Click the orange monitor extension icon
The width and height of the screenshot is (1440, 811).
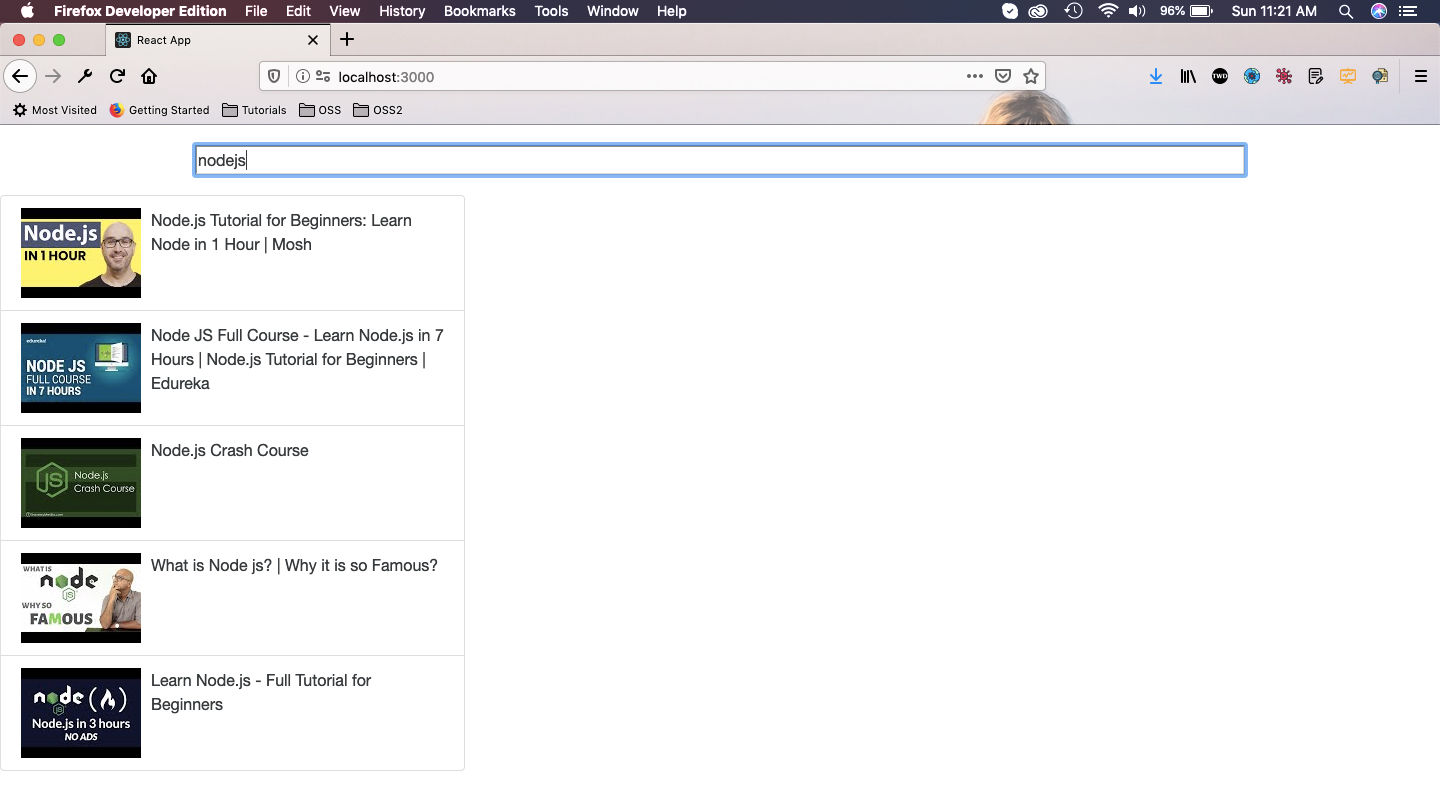pos(1348,76)
